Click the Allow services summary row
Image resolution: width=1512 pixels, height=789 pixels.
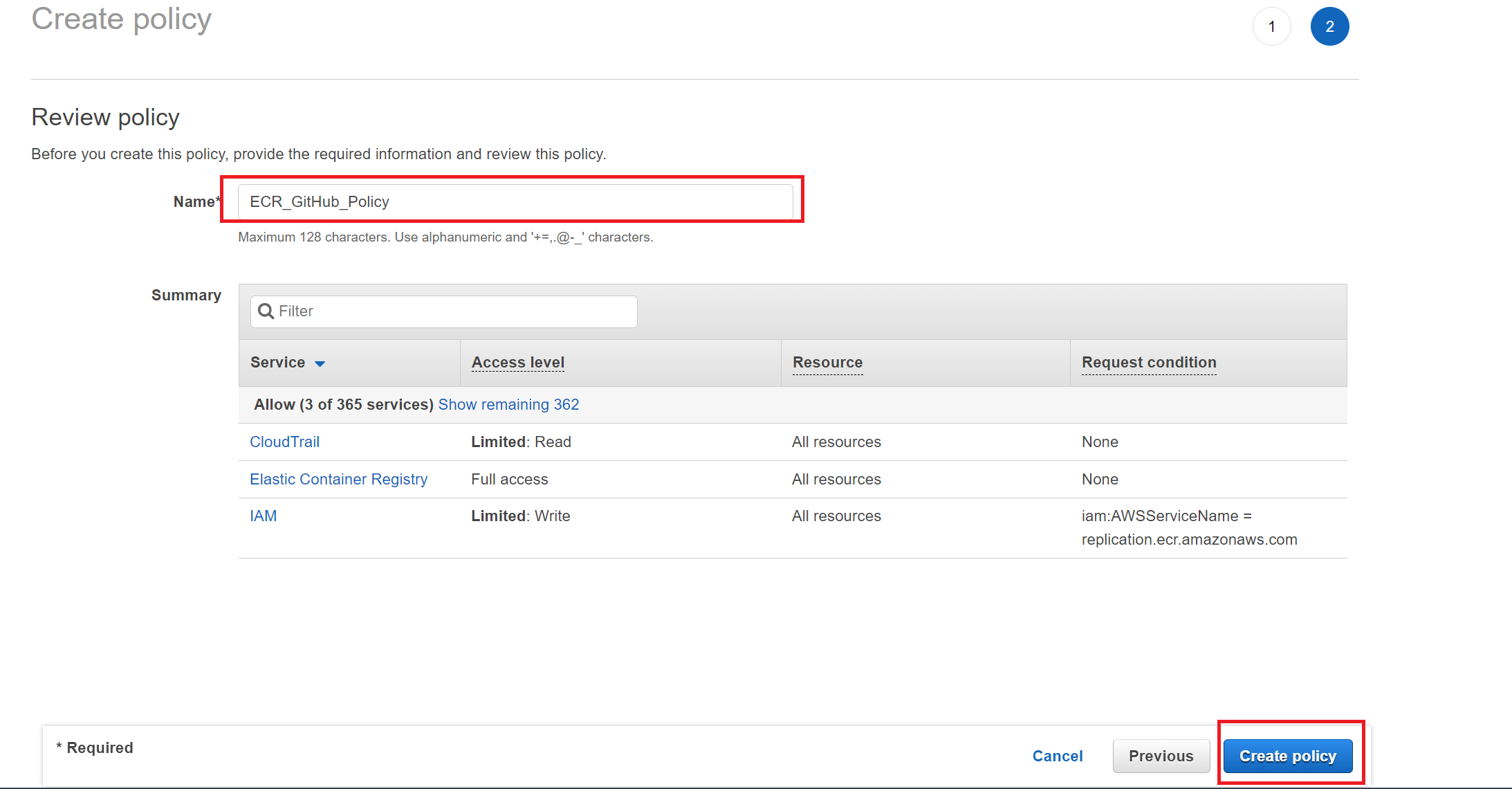(344, 405)
